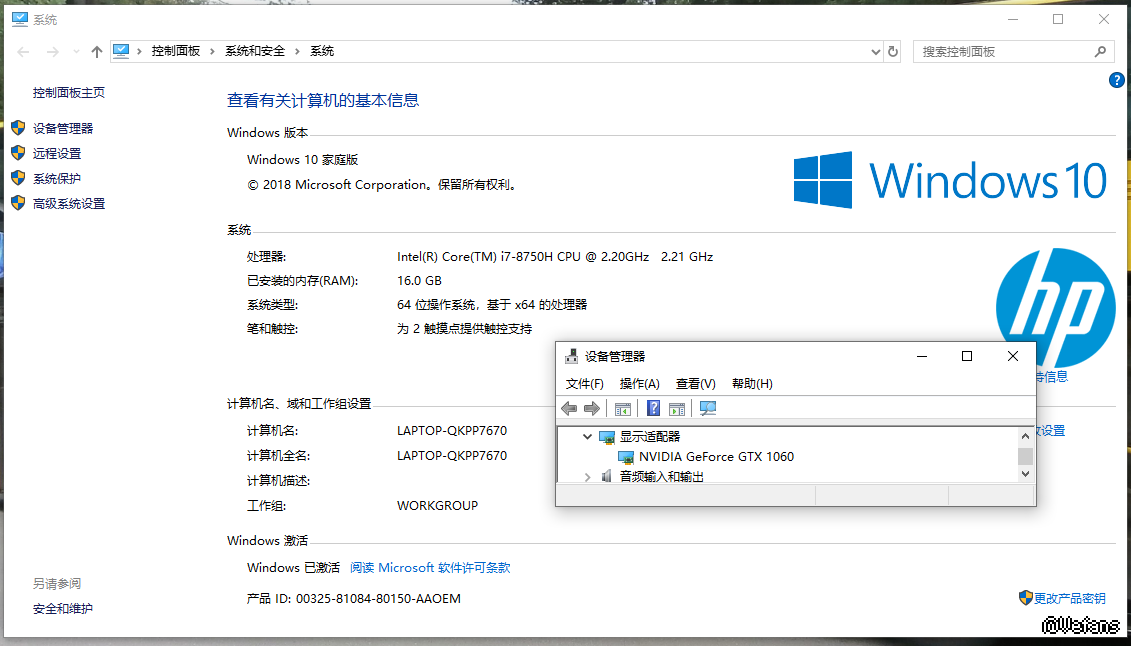Click the back arrow in Device Manager toolbar
This screenshot has height=646, width=1131.
(x=569, y=409)
